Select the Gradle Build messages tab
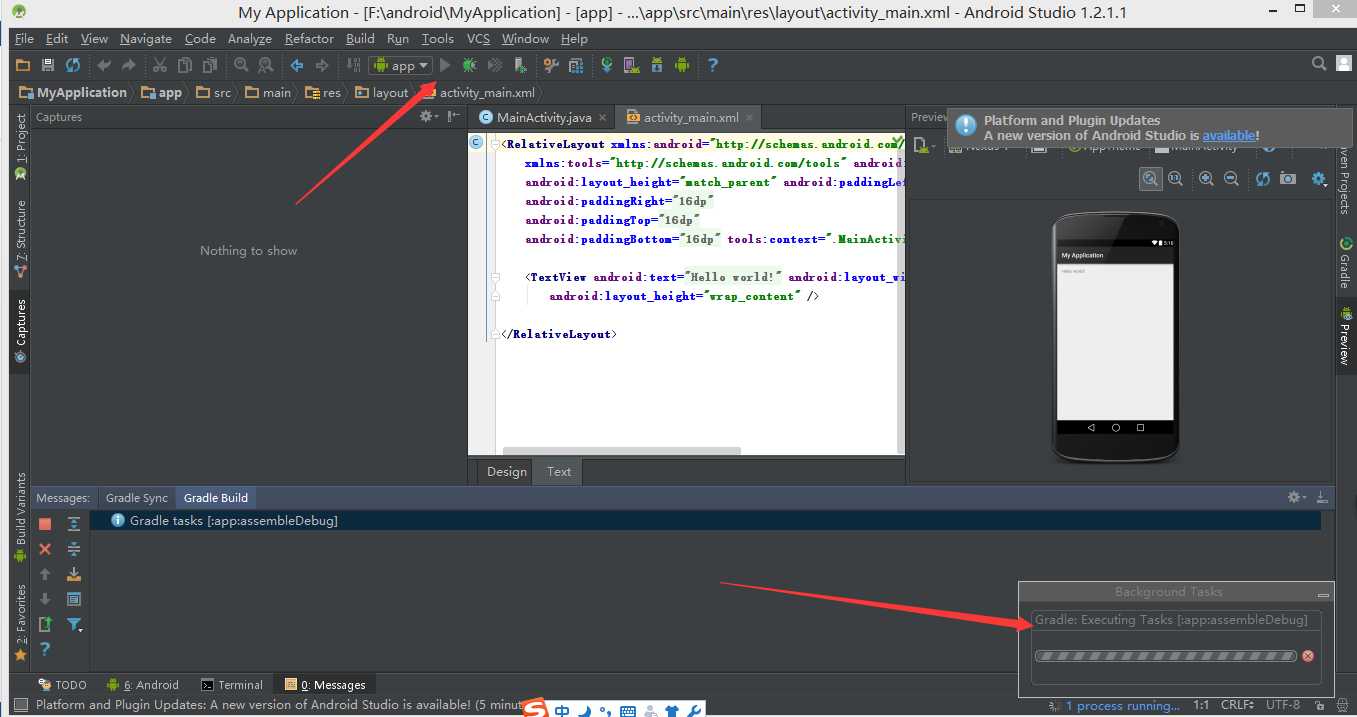 pos(216,498)
